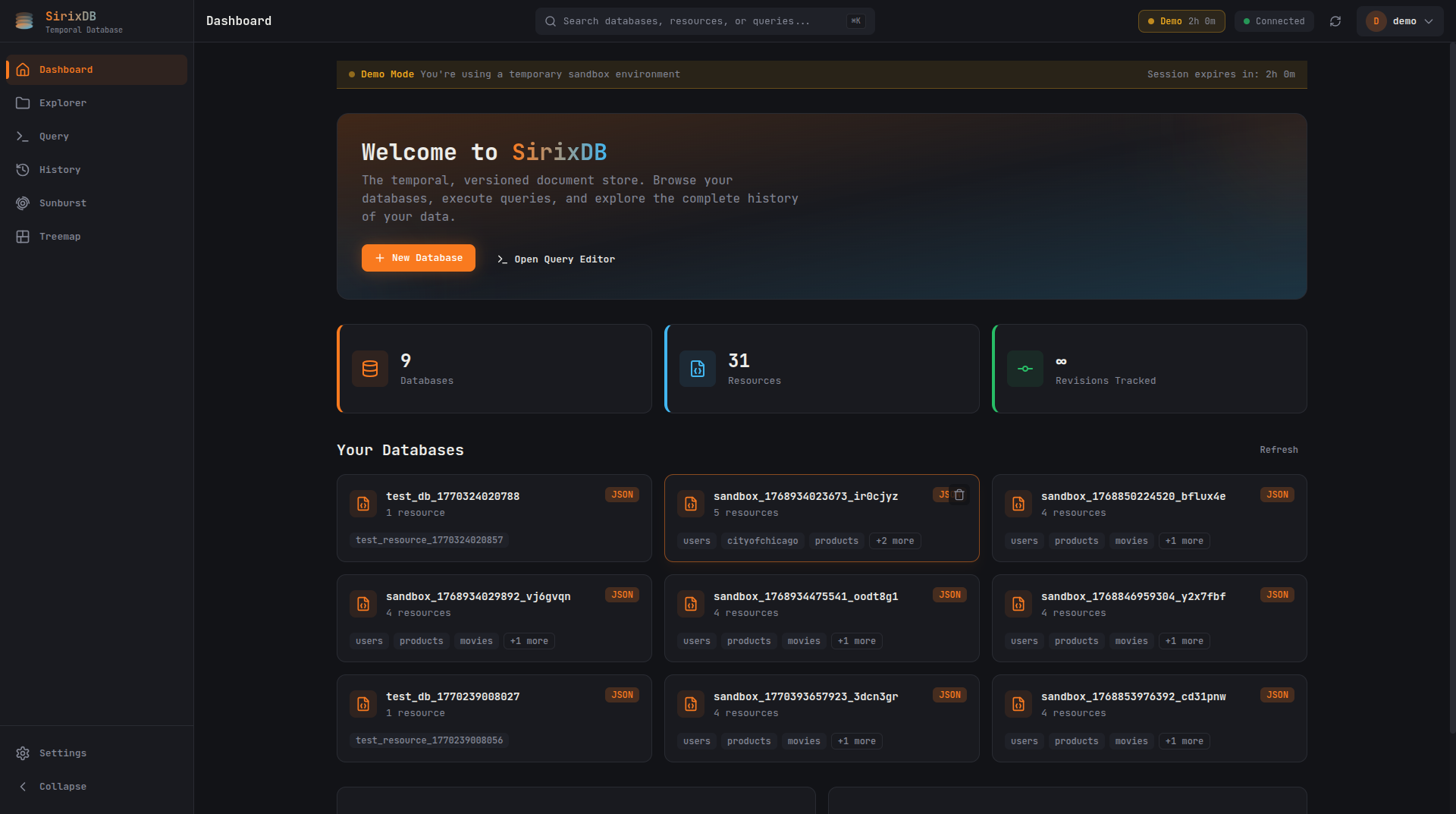Collapse the sidebar
1456x814 pixels.
62,786
